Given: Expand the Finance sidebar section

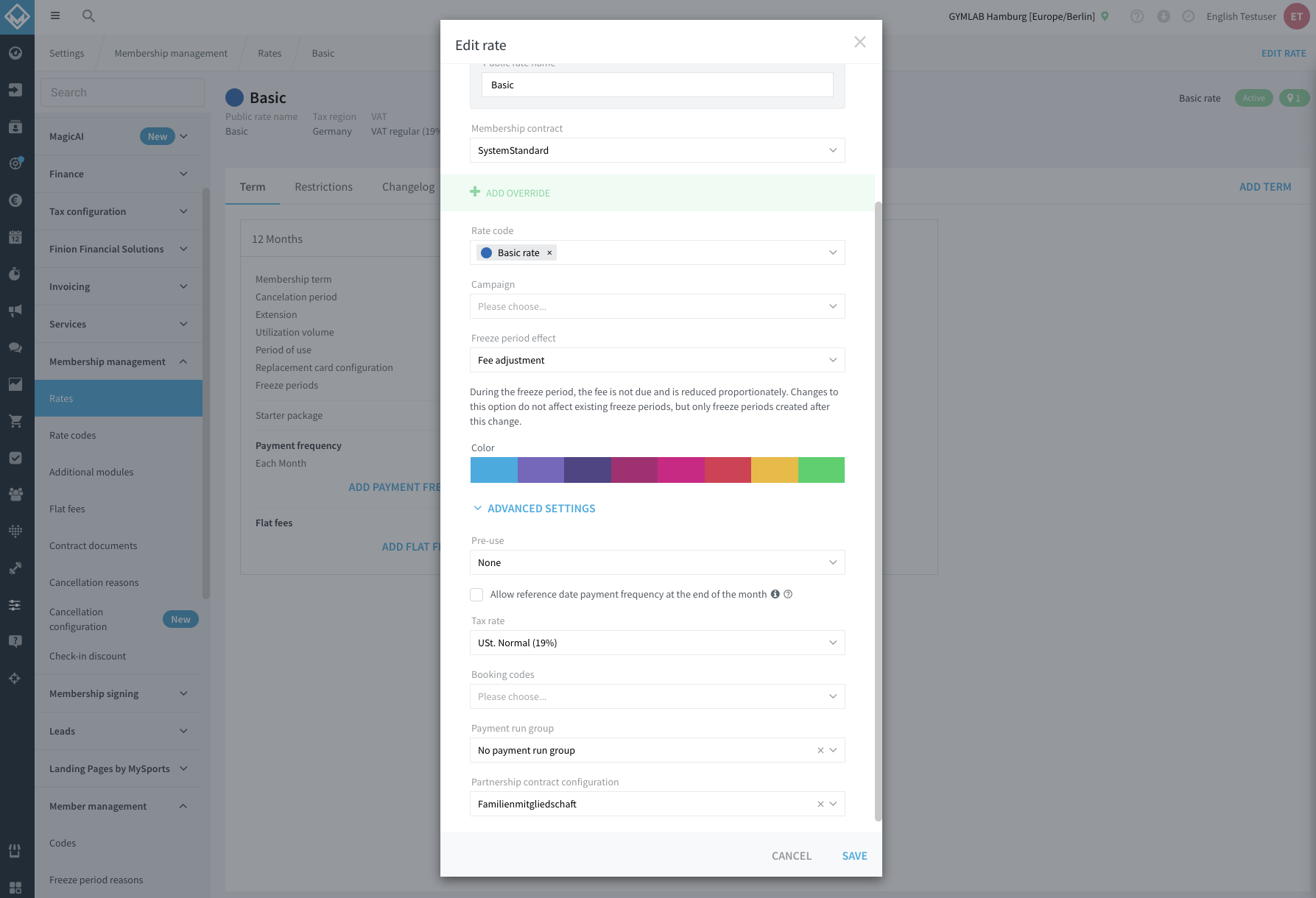Looking at the screenshot, I should [119, 174].
